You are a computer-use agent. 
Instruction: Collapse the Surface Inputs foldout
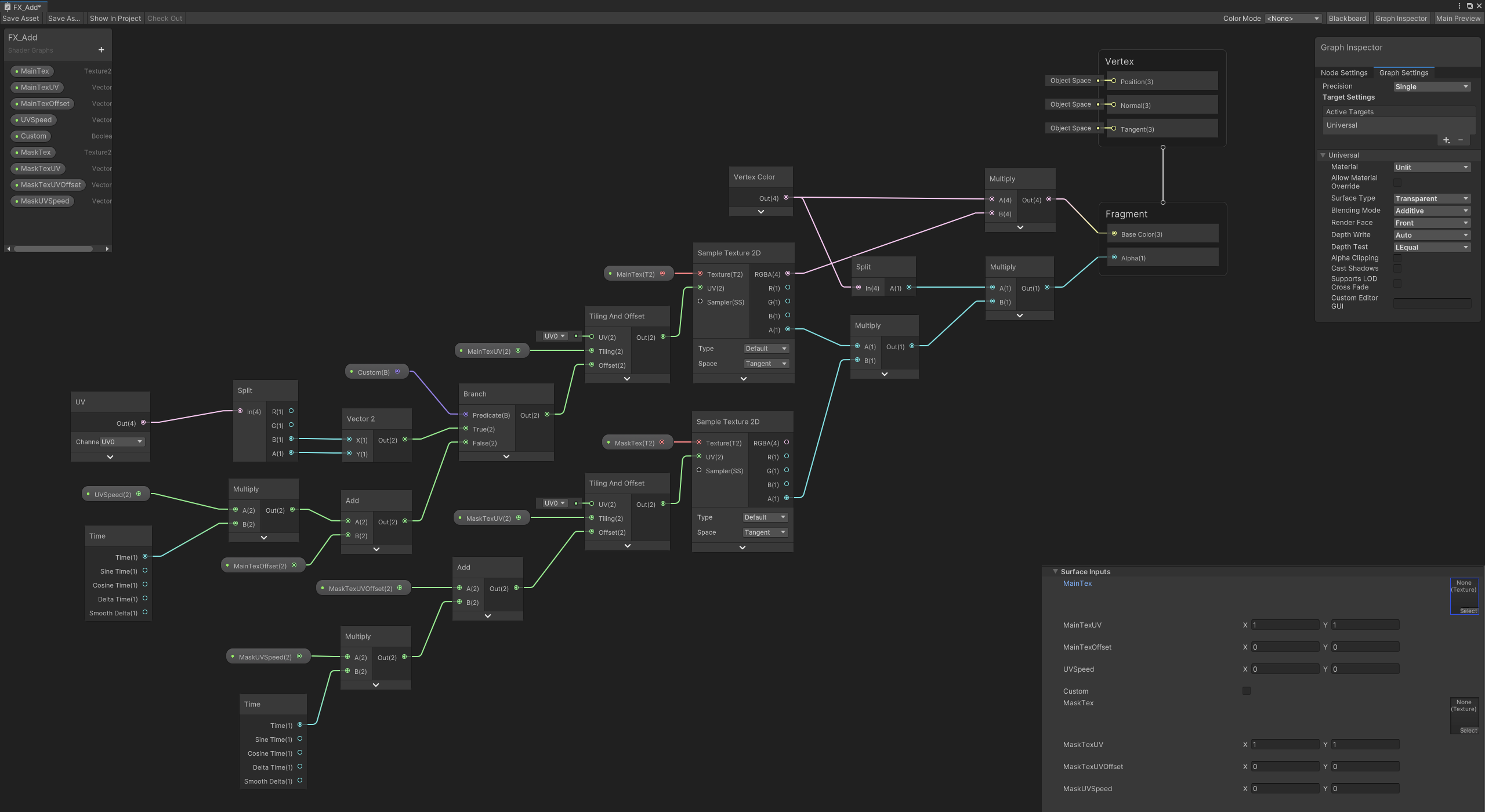coord(1055,571)
